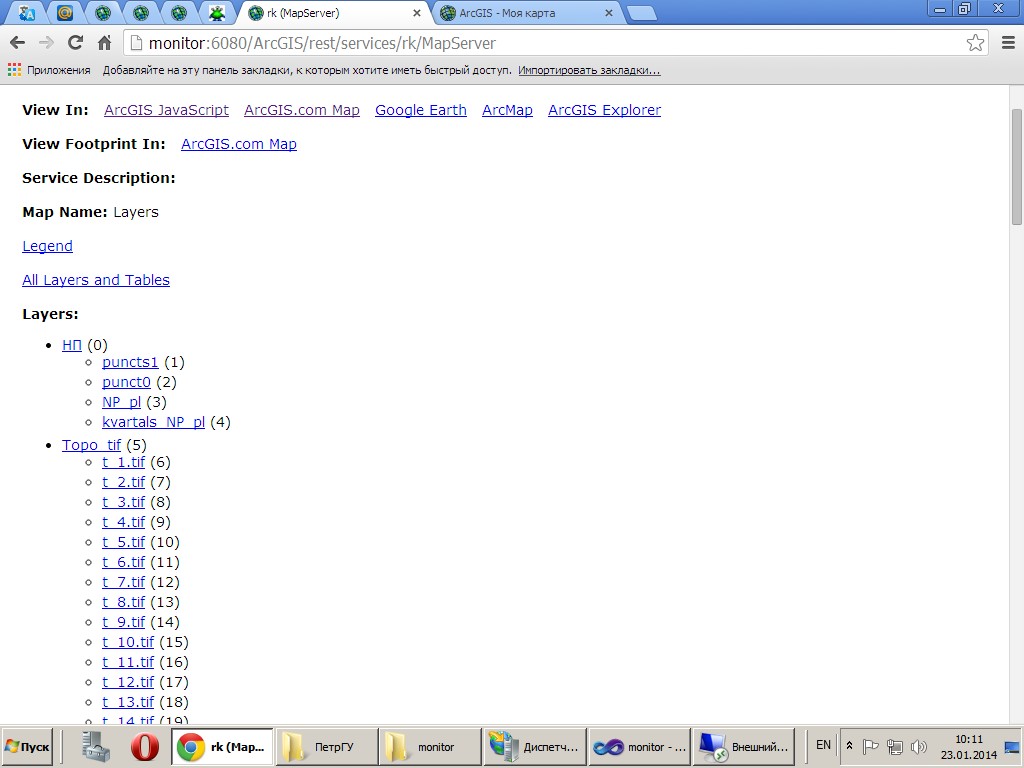Open the Приложения apps shortcut
The width and height of the screenshot is (1024, 768).
pyautogui.click(x=49, y=70)
